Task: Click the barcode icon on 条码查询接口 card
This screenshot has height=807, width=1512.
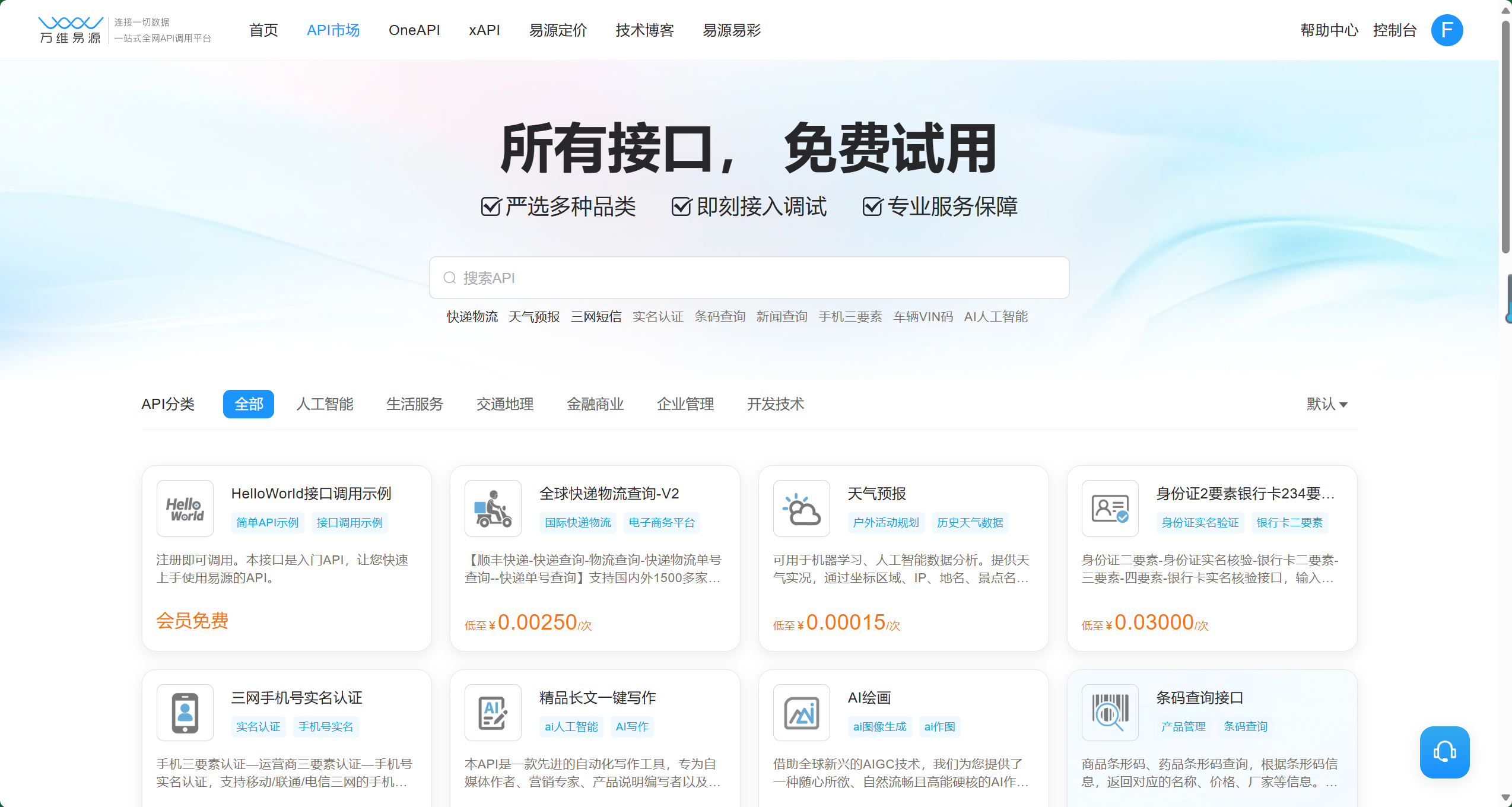Action: [x=1110, y=713]
